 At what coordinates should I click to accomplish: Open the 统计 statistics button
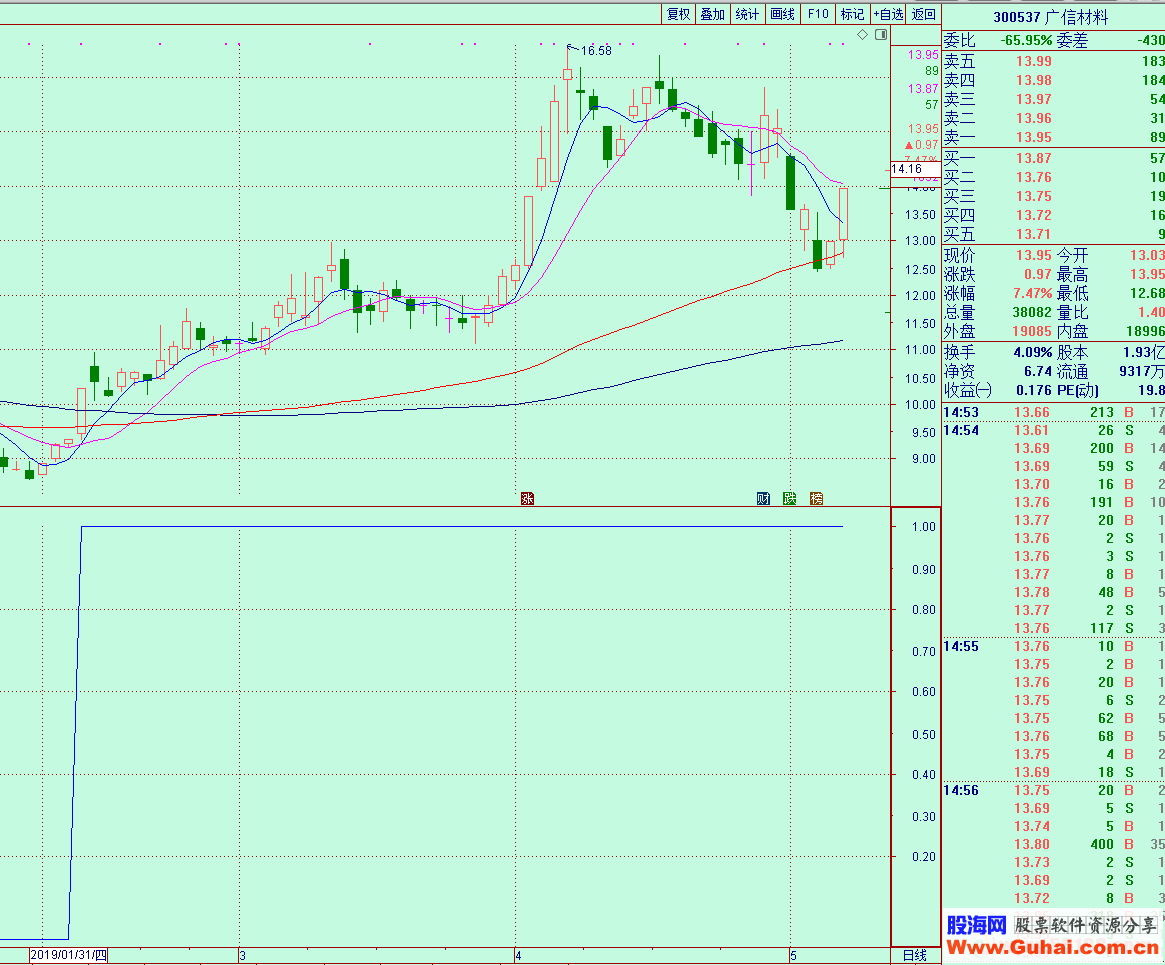(747, 14)
